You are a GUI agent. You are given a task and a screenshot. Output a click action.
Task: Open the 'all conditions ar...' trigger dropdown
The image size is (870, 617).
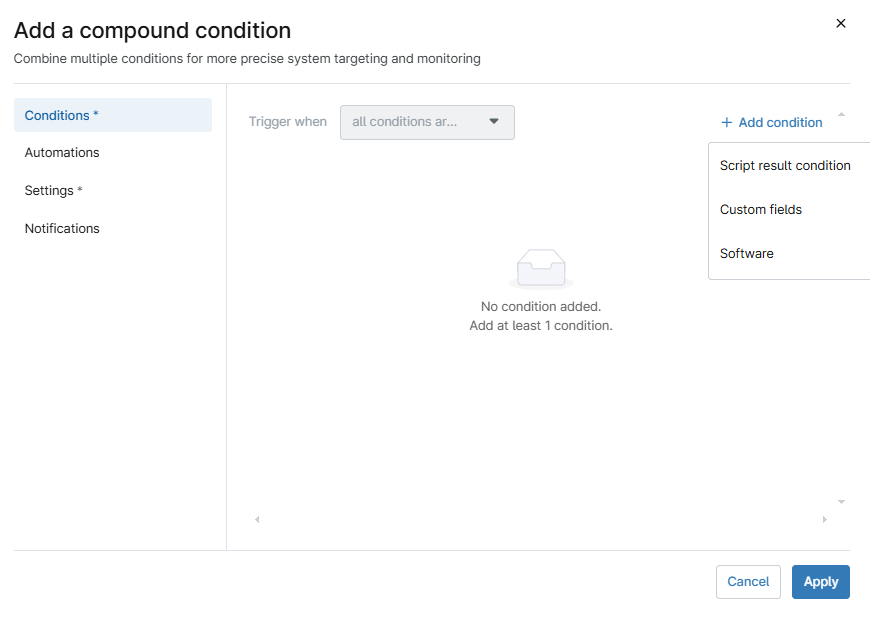(x=427, y=121)
